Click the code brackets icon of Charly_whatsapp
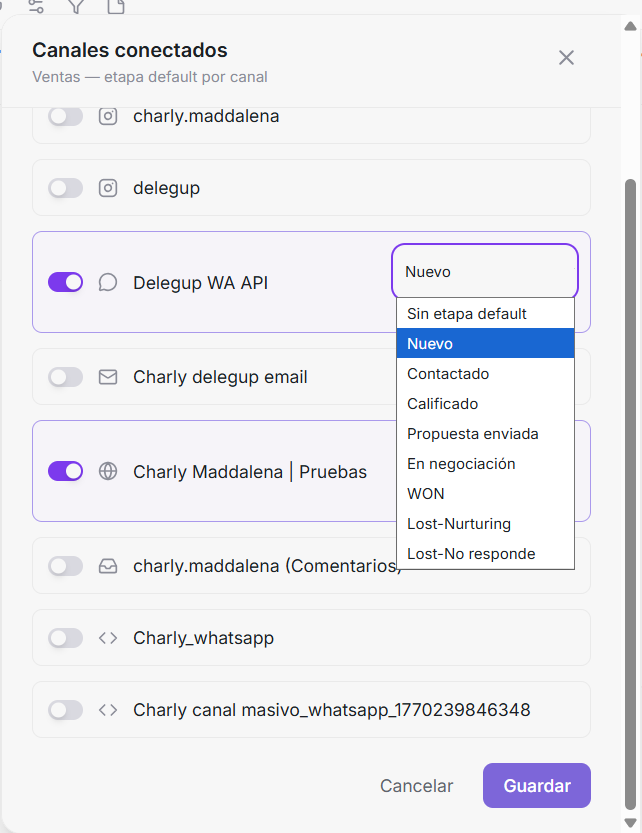The image size is (642, 833). pos(108,638)
